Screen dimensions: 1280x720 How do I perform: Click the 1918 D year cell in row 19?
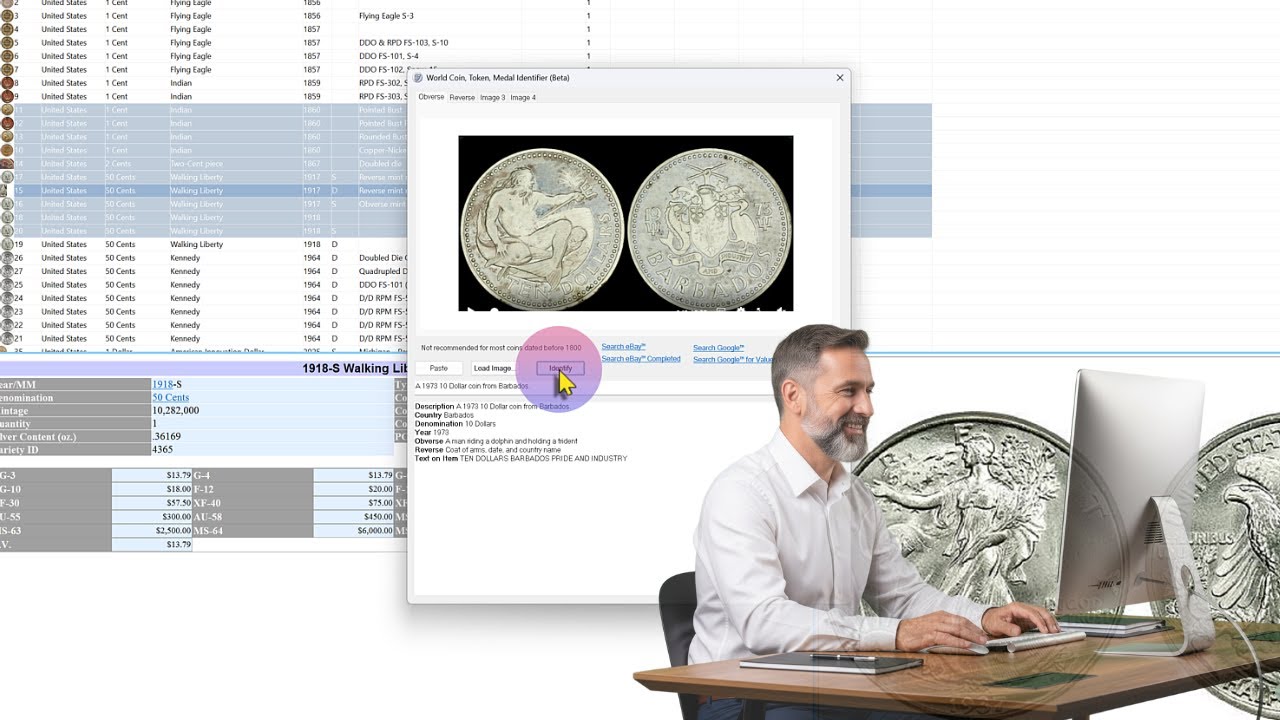click(312, 244)
